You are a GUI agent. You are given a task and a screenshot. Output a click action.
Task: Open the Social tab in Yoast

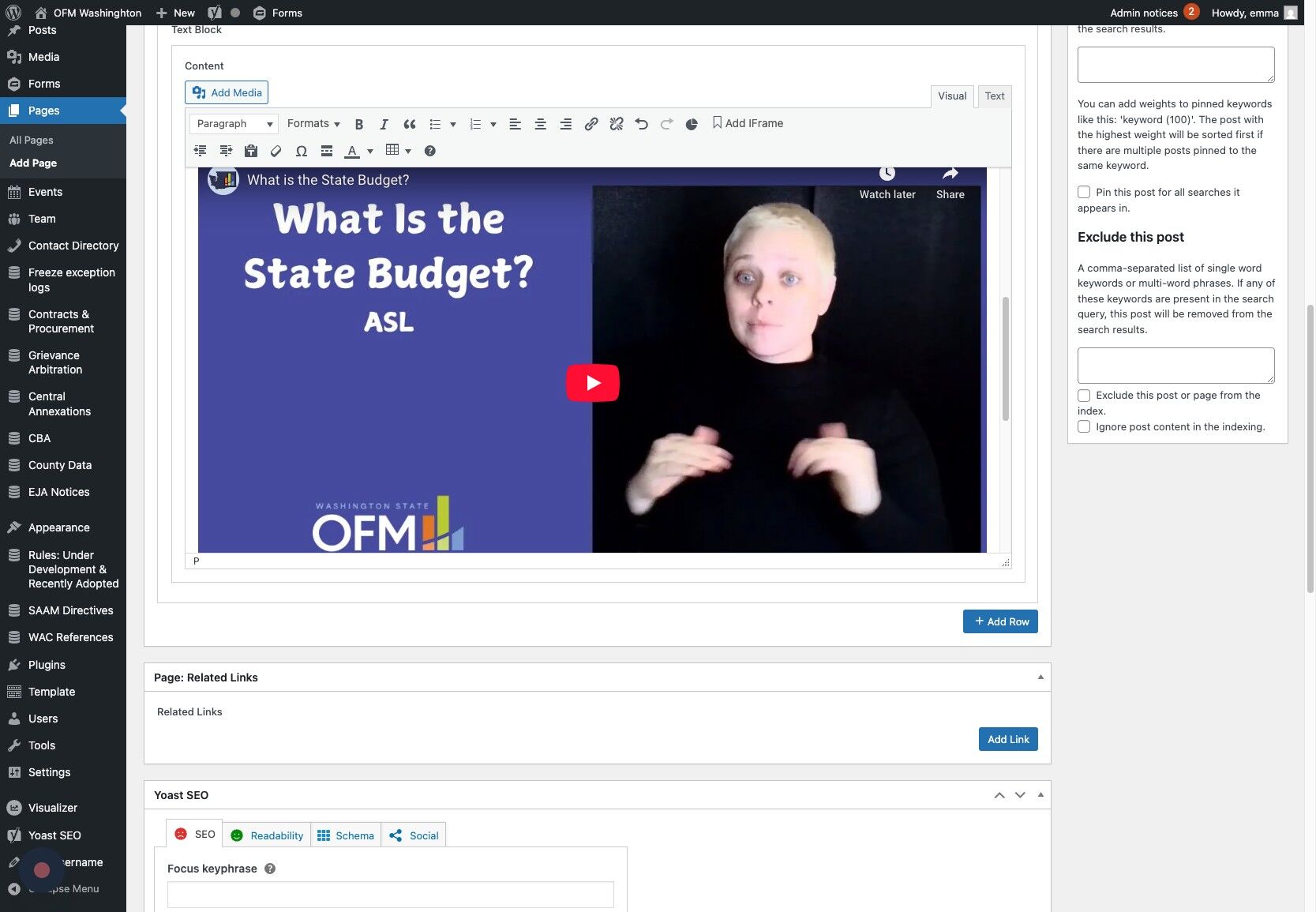[414, 835]
